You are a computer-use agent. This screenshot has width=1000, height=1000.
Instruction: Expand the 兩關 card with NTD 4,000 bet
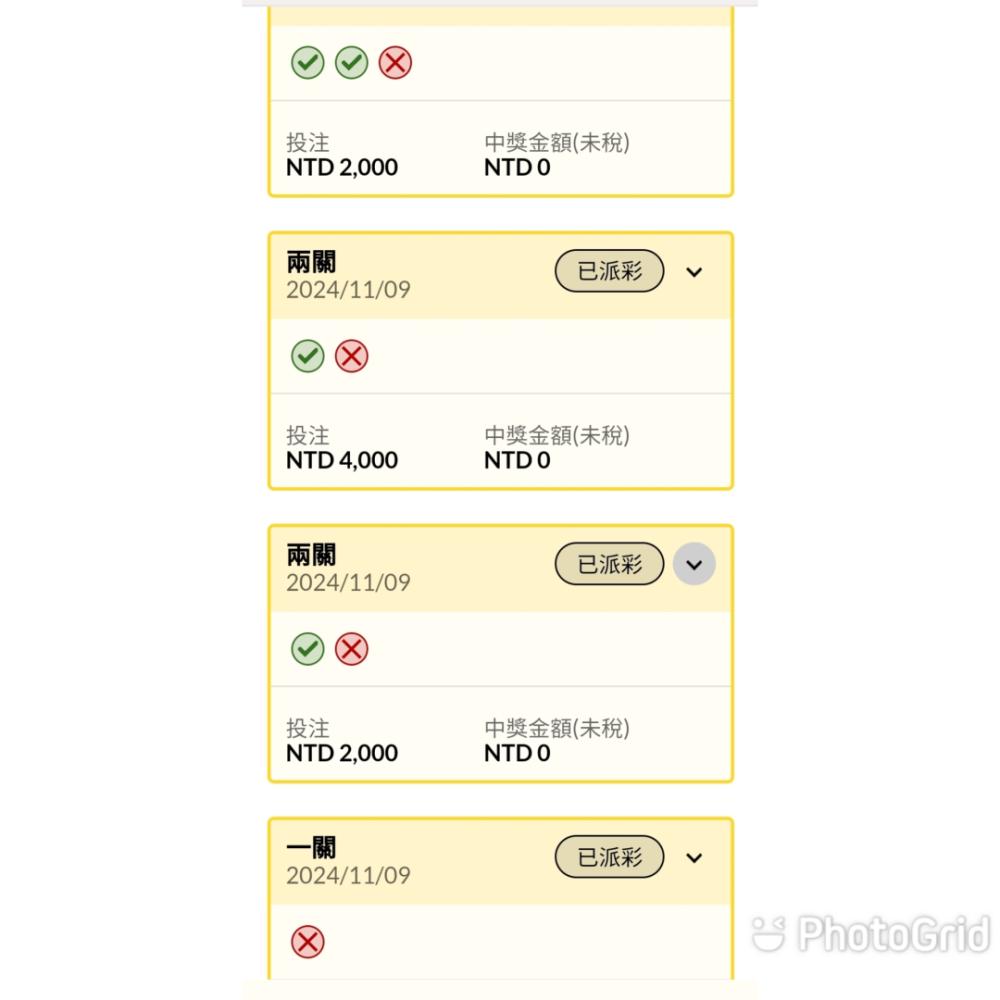[x=694, y=272]
